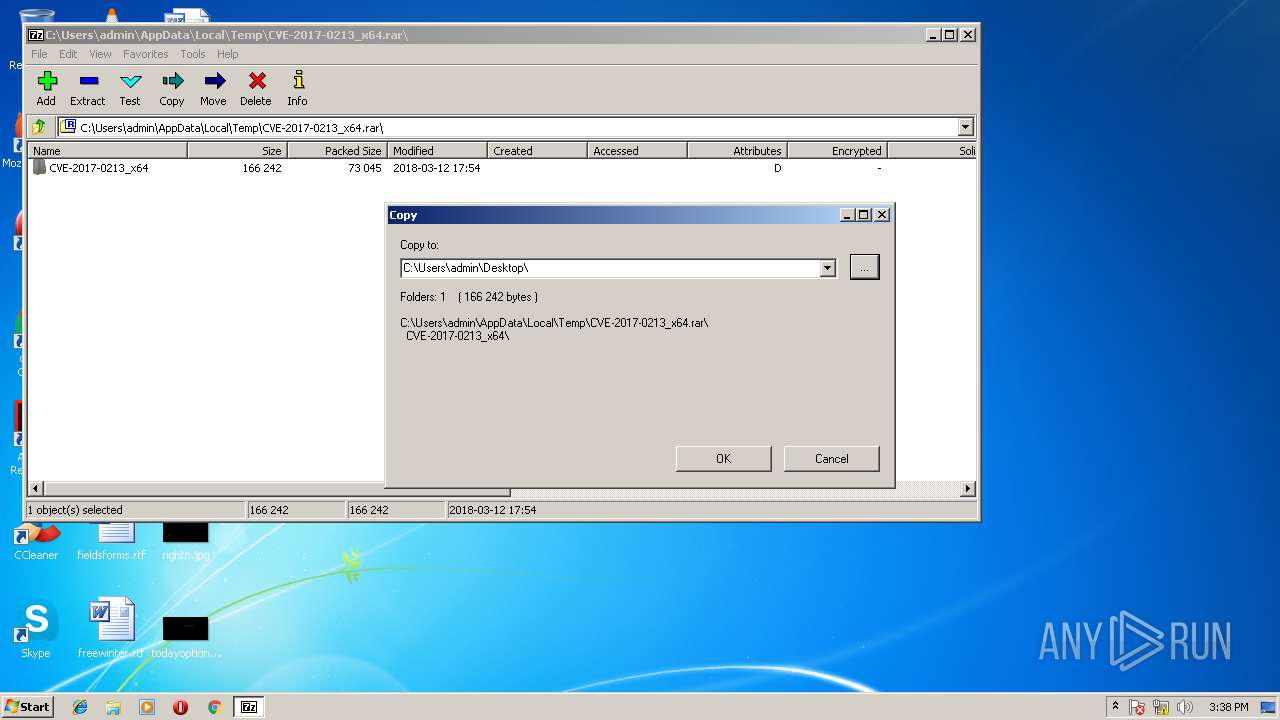Open Internet Explorer from taskbar
The height and width of the screenshot is (720, 1280).
click(80, 707)
